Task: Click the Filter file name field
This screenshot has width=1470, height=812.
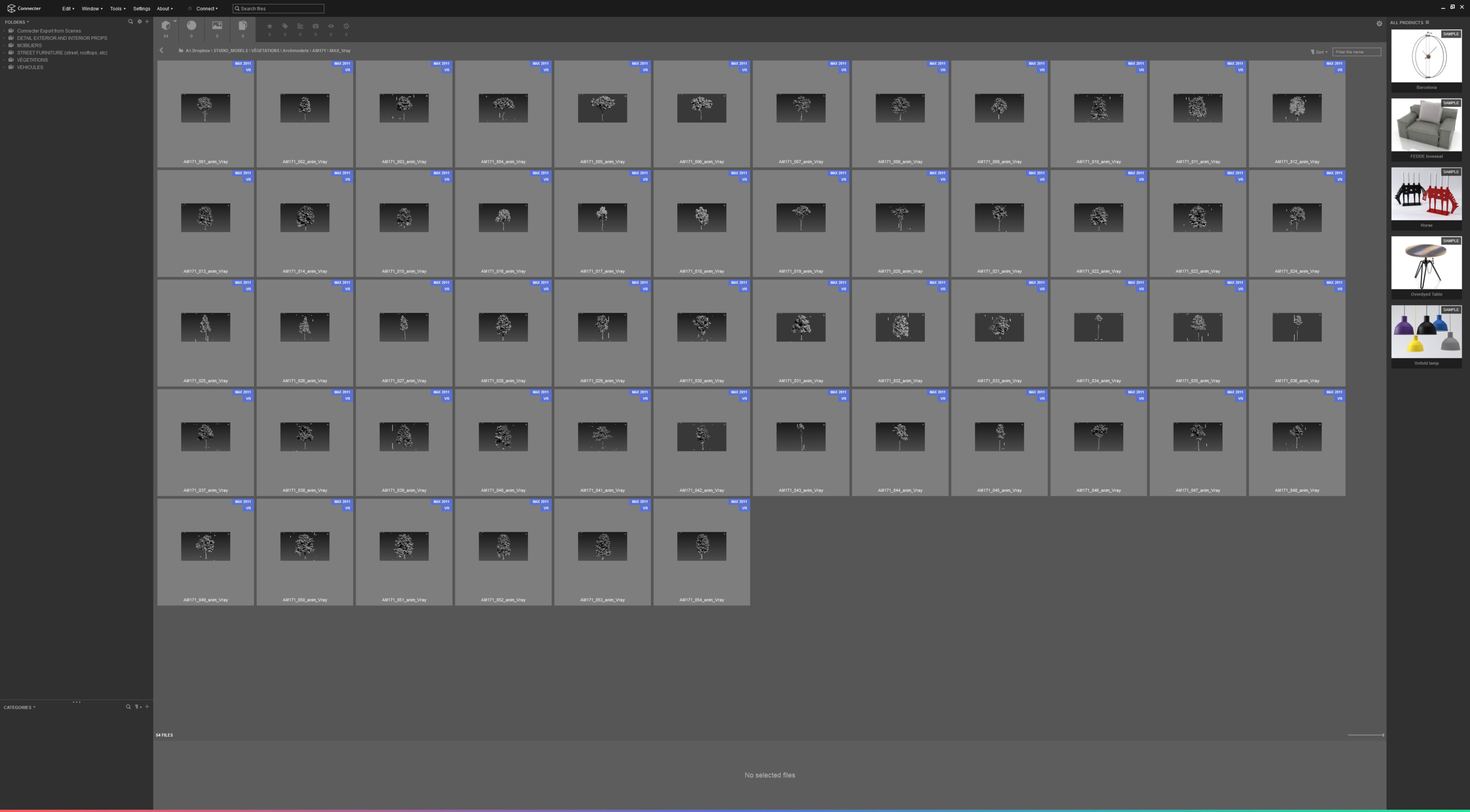Action: pyautogui.click(x=1356, y=52)
